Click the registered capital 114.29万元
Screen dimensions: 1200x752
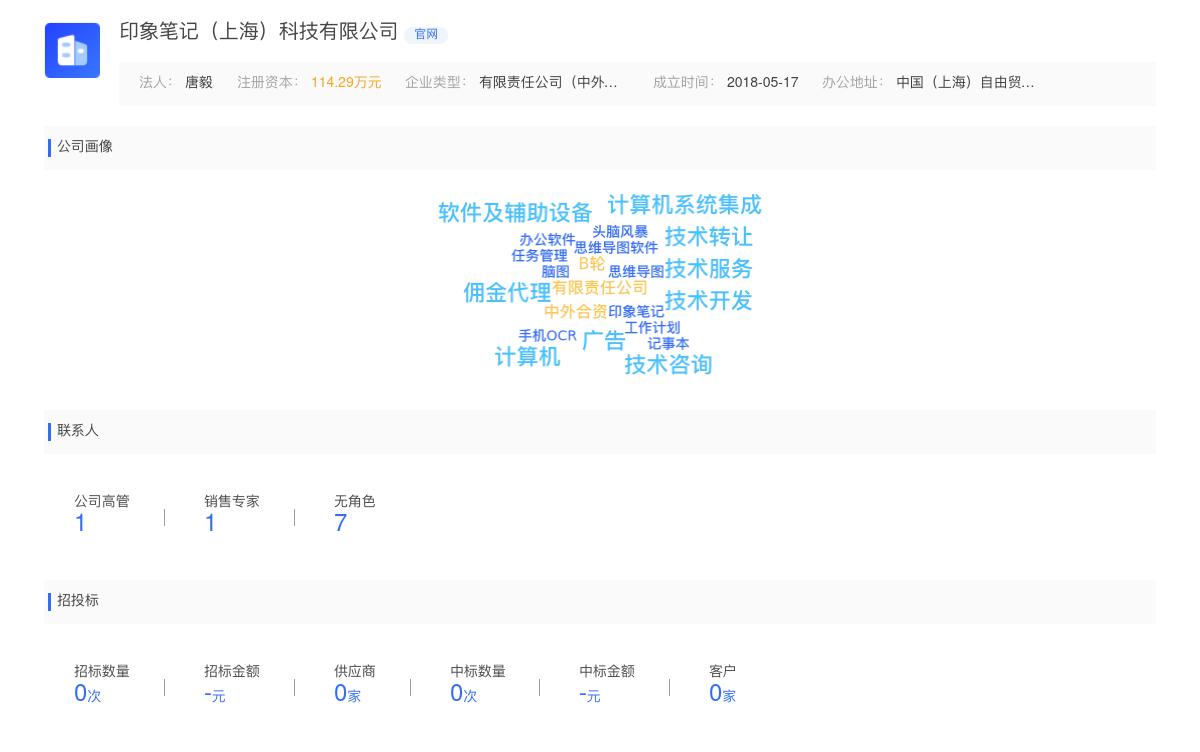[346, 82]
